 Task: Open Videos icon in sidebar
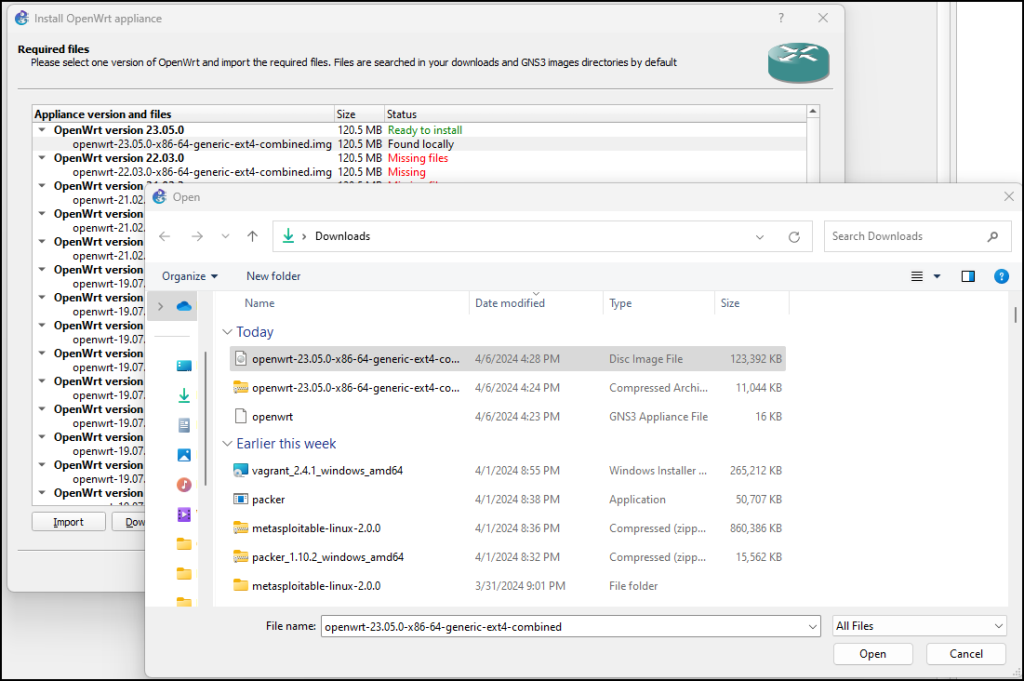(184, 515)
